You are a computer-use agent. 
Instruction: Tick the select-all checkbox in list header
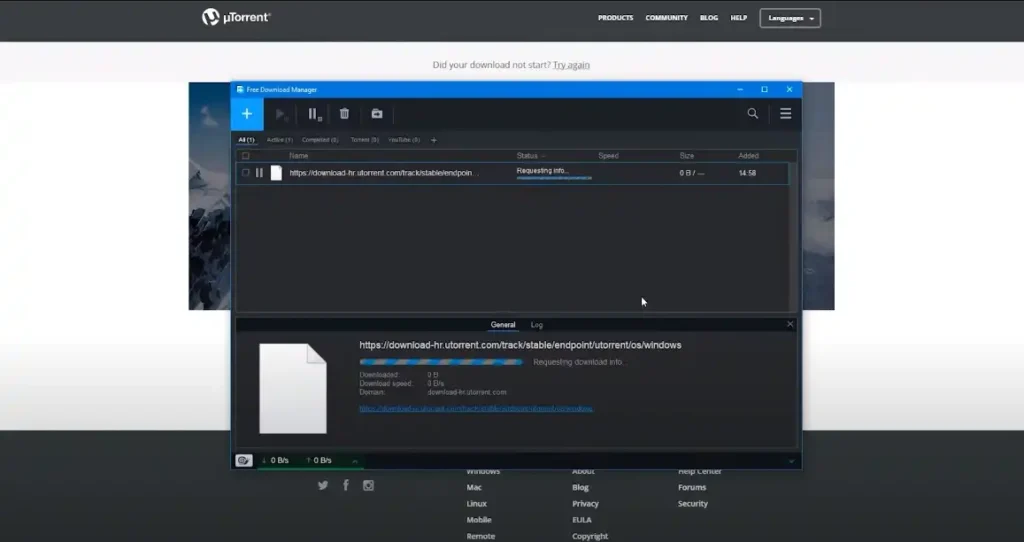[246, 155]
